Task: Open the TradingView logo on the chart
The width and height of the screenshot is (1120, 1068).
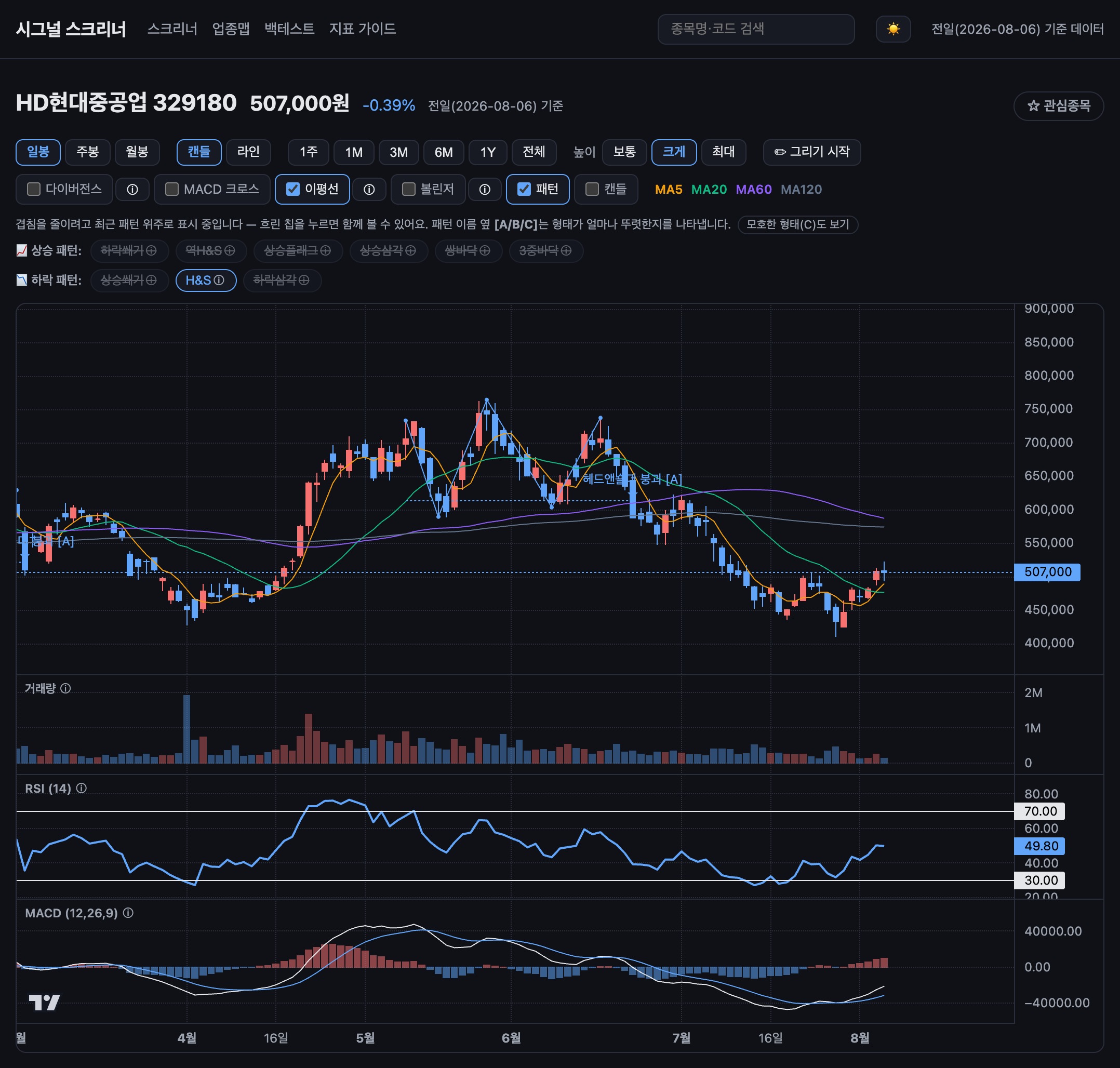Action: [44, 1002]
